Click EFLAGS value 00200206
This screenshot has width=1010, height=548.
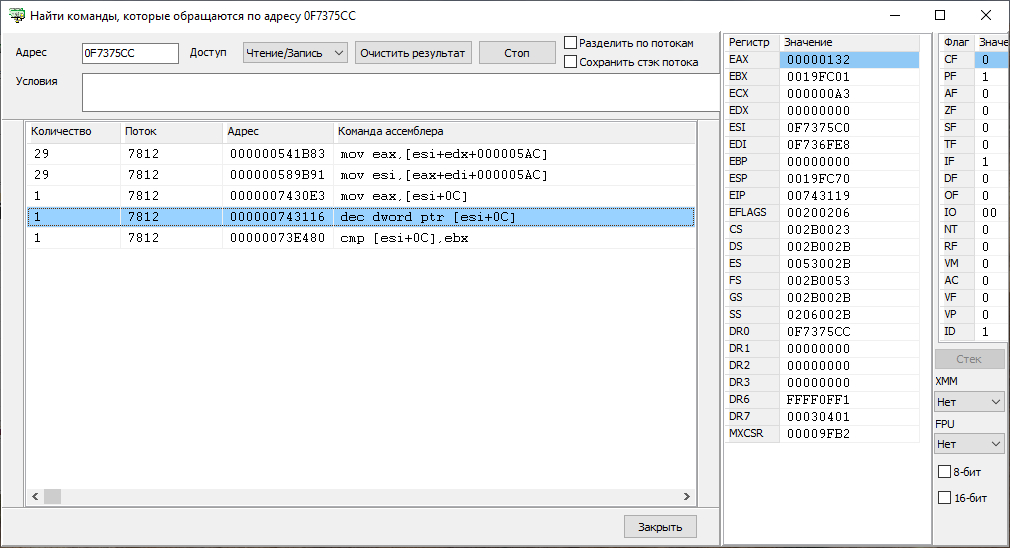click(849, 213)
